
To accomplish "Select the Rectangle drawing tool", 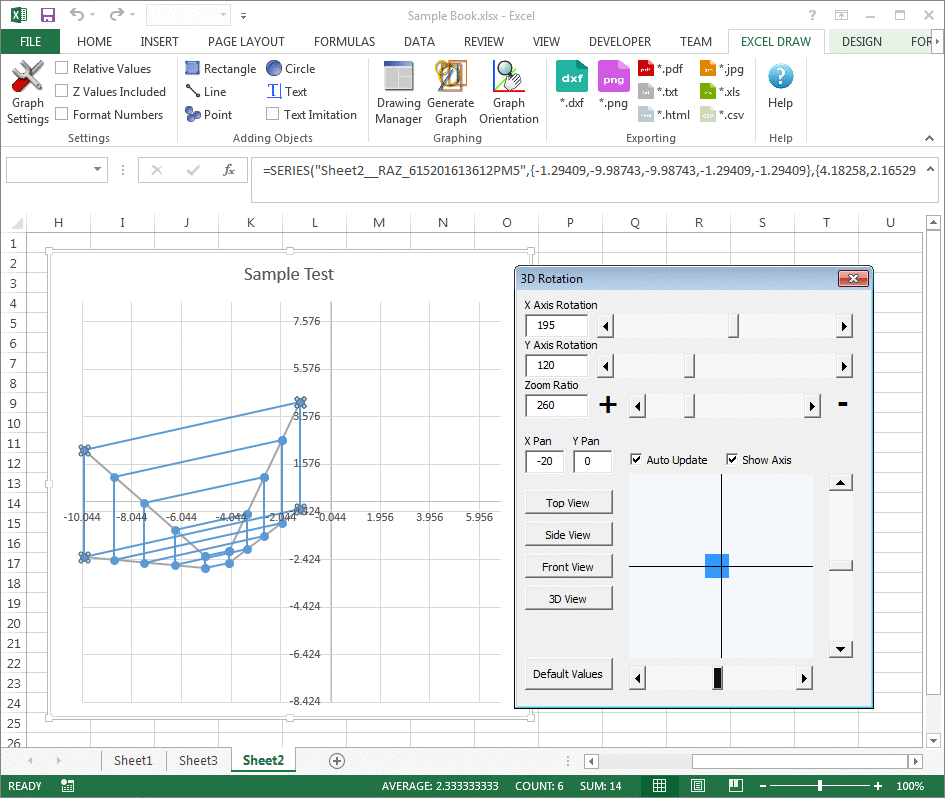I will click(220, 68).
